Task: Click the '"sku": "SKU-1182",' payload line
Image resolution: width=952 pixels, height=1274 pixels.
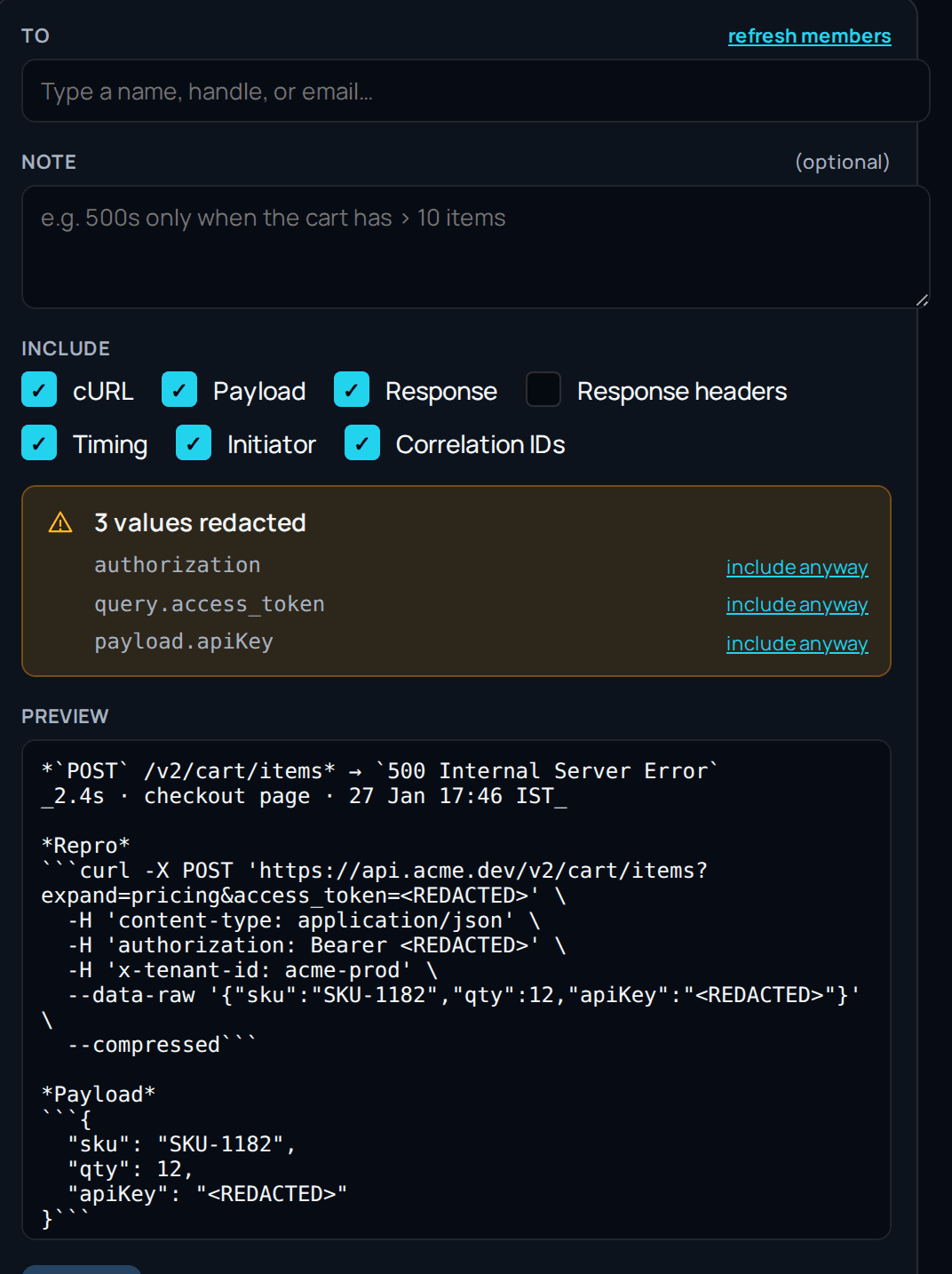Action: (181, 1143)
